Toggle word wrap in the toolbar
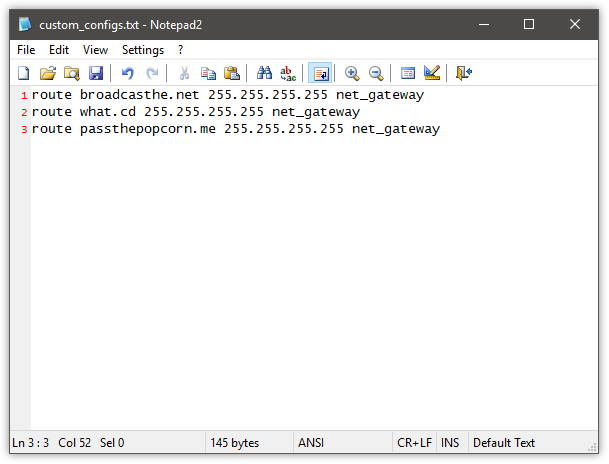This screenshot has width=609, height=464. point(320,73)
